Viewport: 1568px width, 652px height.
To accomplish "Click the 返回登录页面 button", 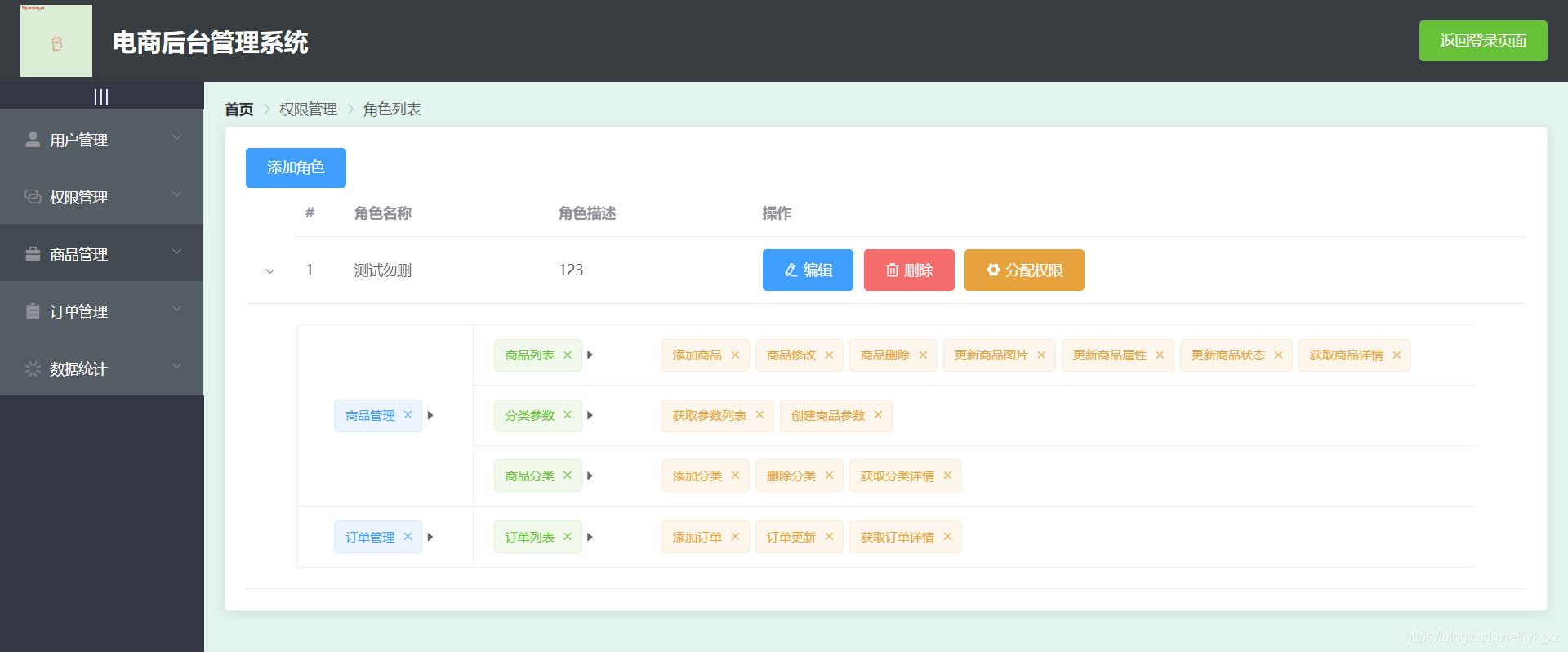I will (1483, 41).
